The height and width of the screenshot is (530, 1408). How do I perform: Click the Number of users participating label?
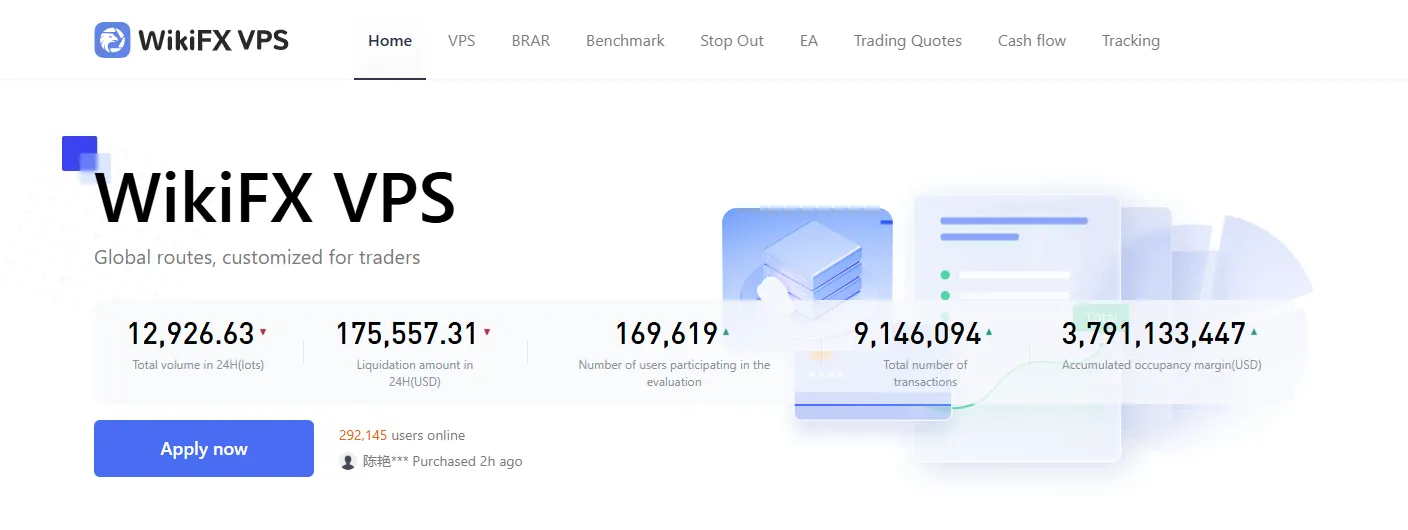674,373
